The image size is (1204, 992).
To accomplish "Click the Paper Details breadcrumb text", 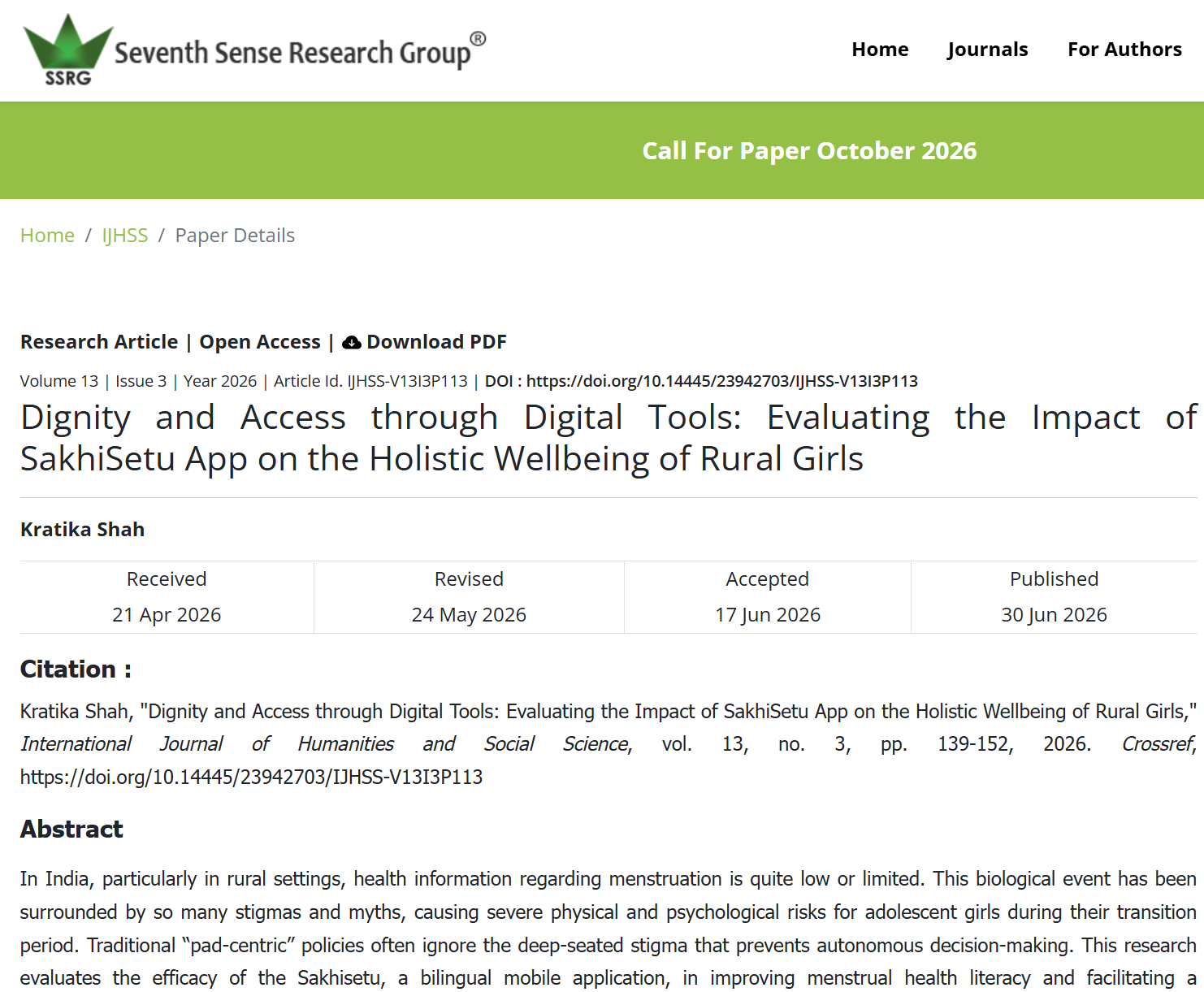I will [235, 236].
